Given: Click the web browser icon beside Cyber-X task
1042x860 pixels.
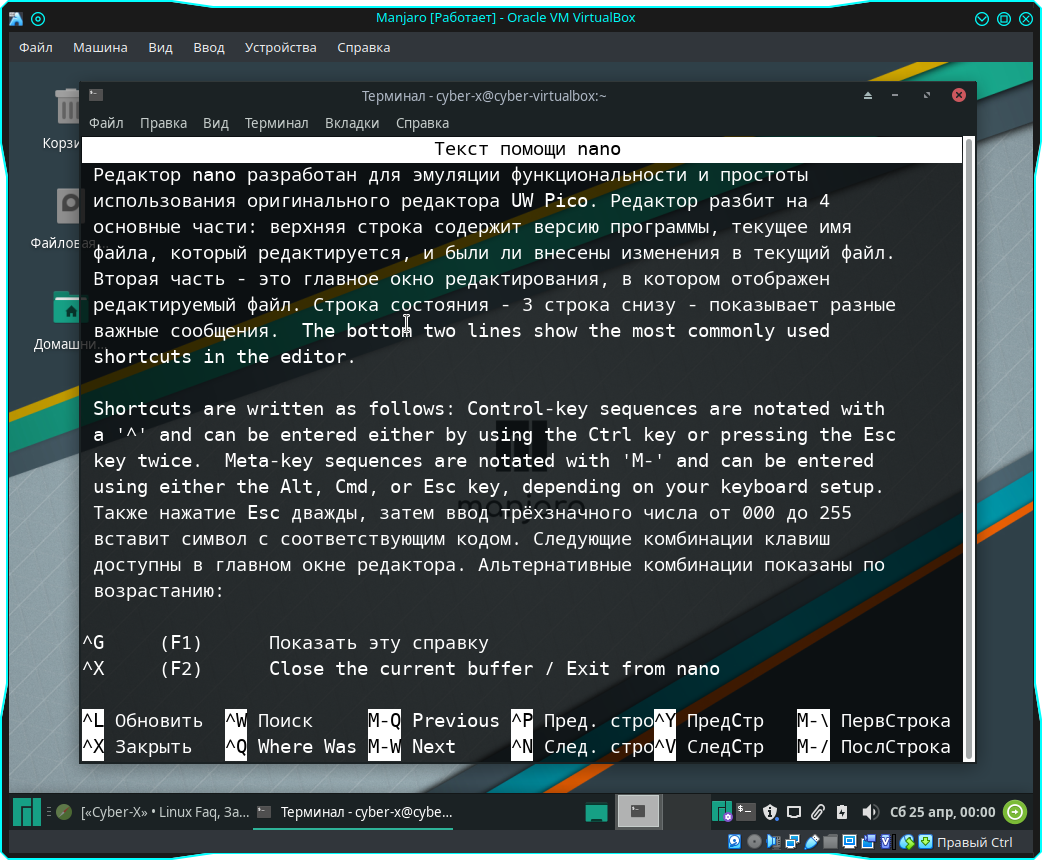Looking at the screenshot, I should pyautogui.click(x=64, y=811).
